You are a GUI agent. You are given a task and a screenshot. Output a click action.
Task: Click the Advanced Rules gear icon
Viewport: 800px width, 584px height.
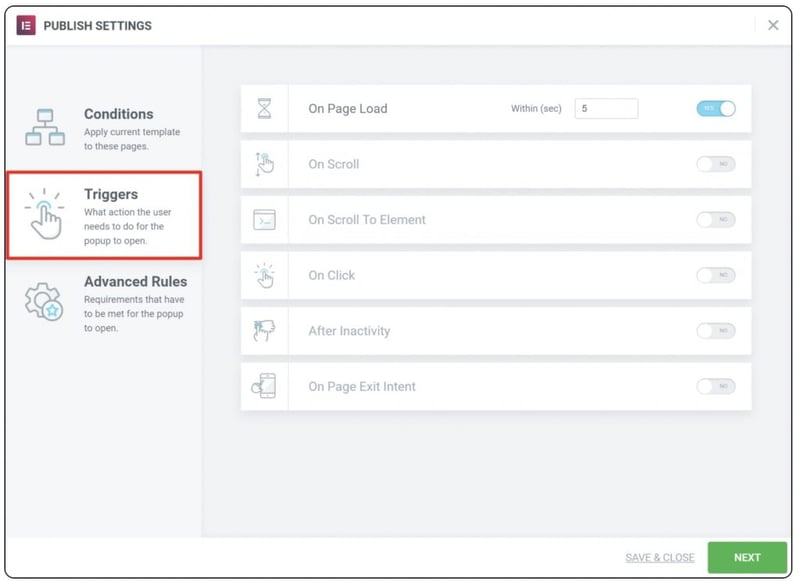(x=44, y=302)
